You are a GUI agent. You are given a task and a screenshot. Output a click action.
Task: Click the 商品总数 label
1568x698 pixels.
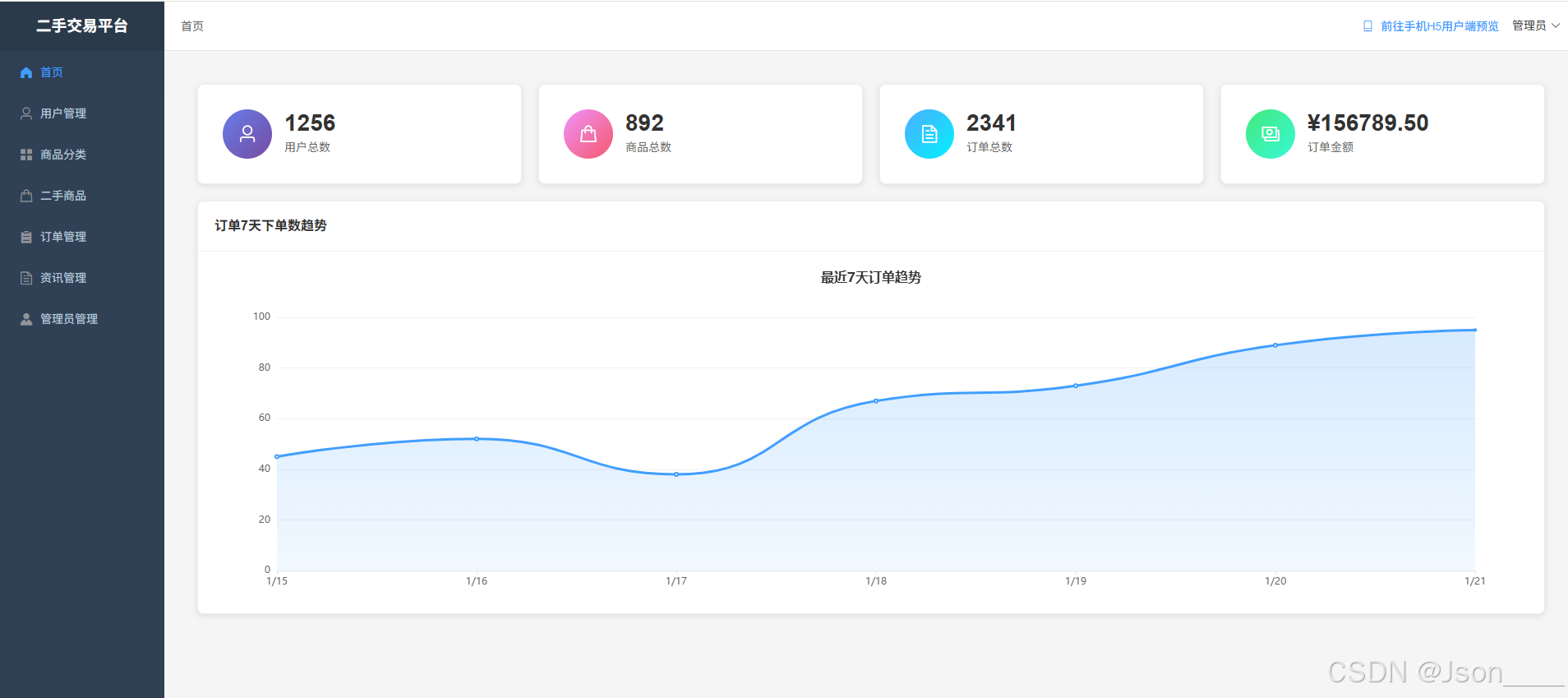648,147
